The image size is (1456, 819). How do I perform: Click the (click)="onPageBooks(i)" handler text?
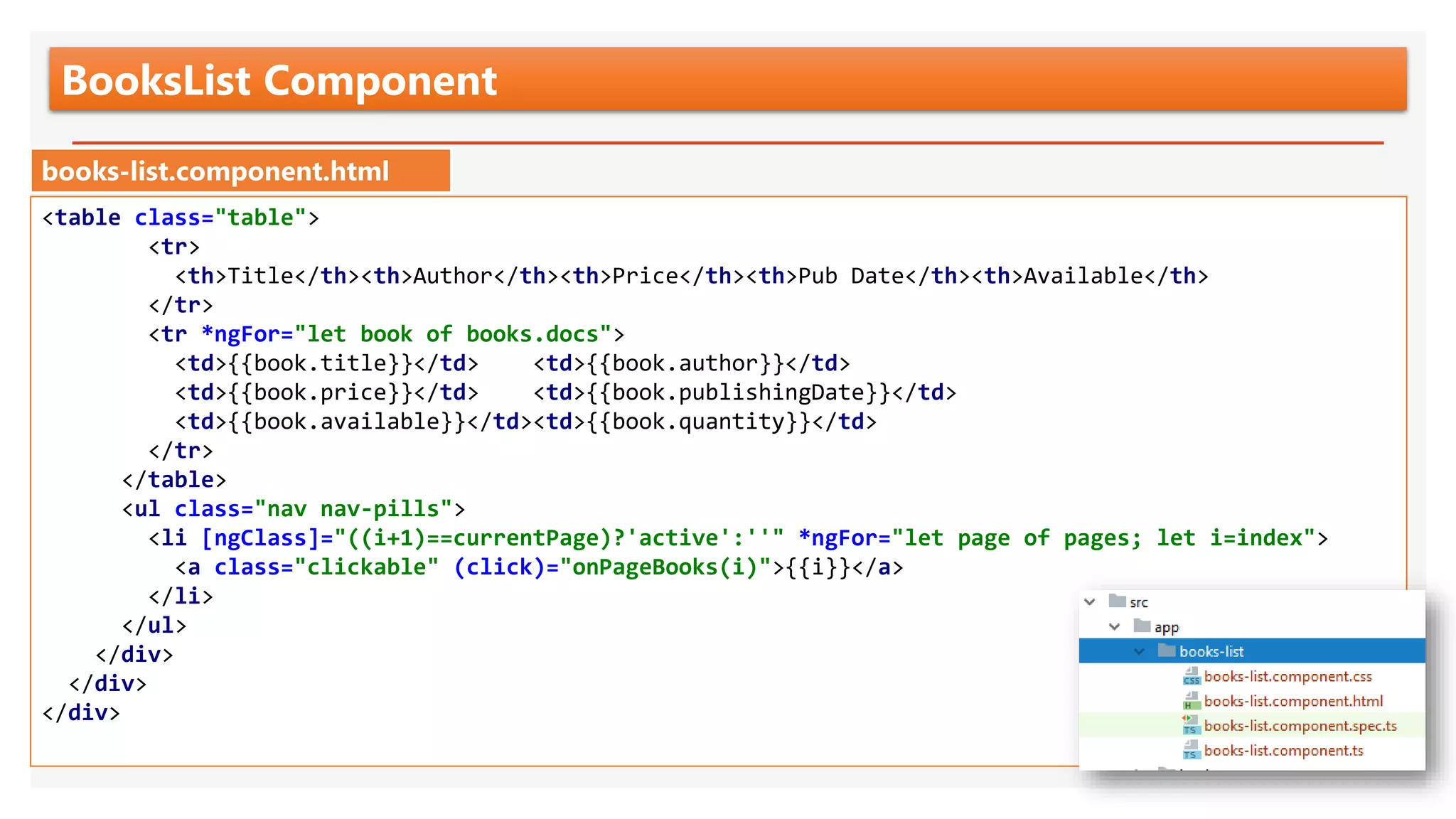[613, 567]
